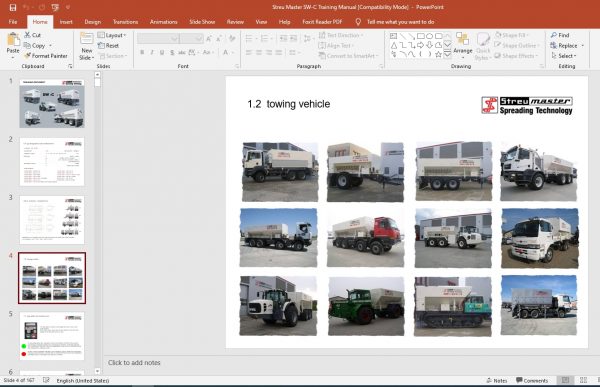Switch to the Slide Show tab

202,22
